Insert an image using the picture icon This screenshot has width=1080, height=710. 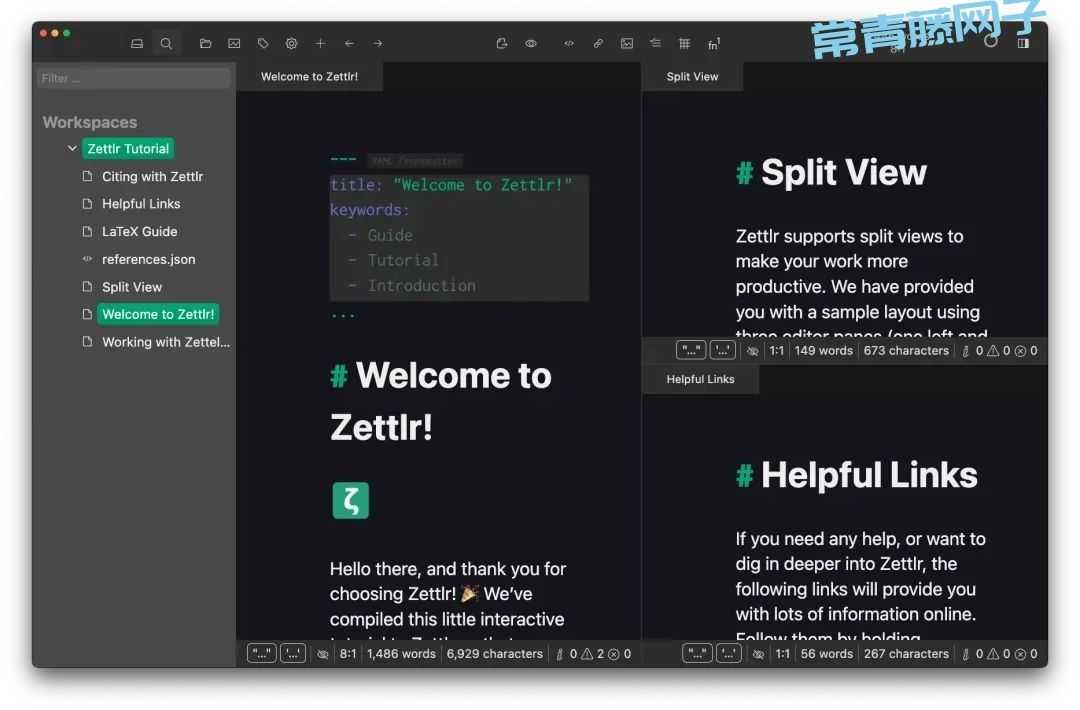627,43
